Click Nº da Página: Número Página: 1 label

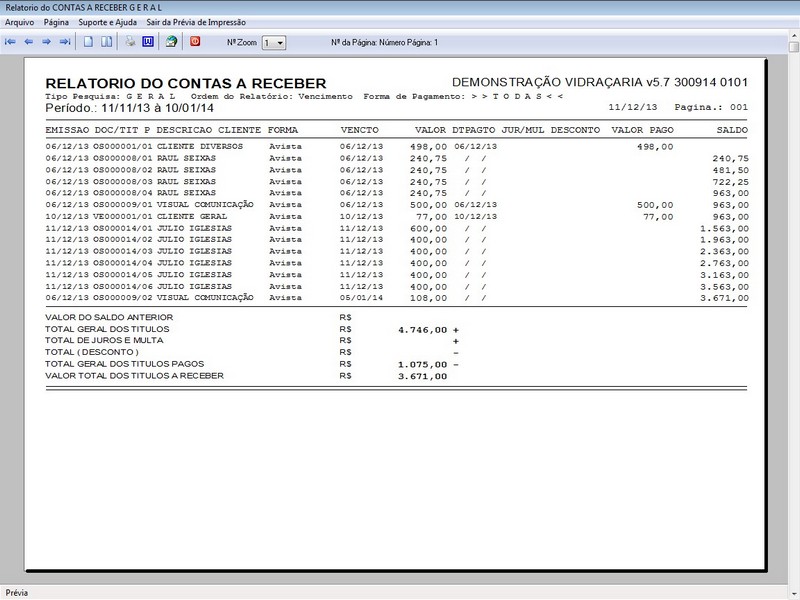[x=385, y=42]
